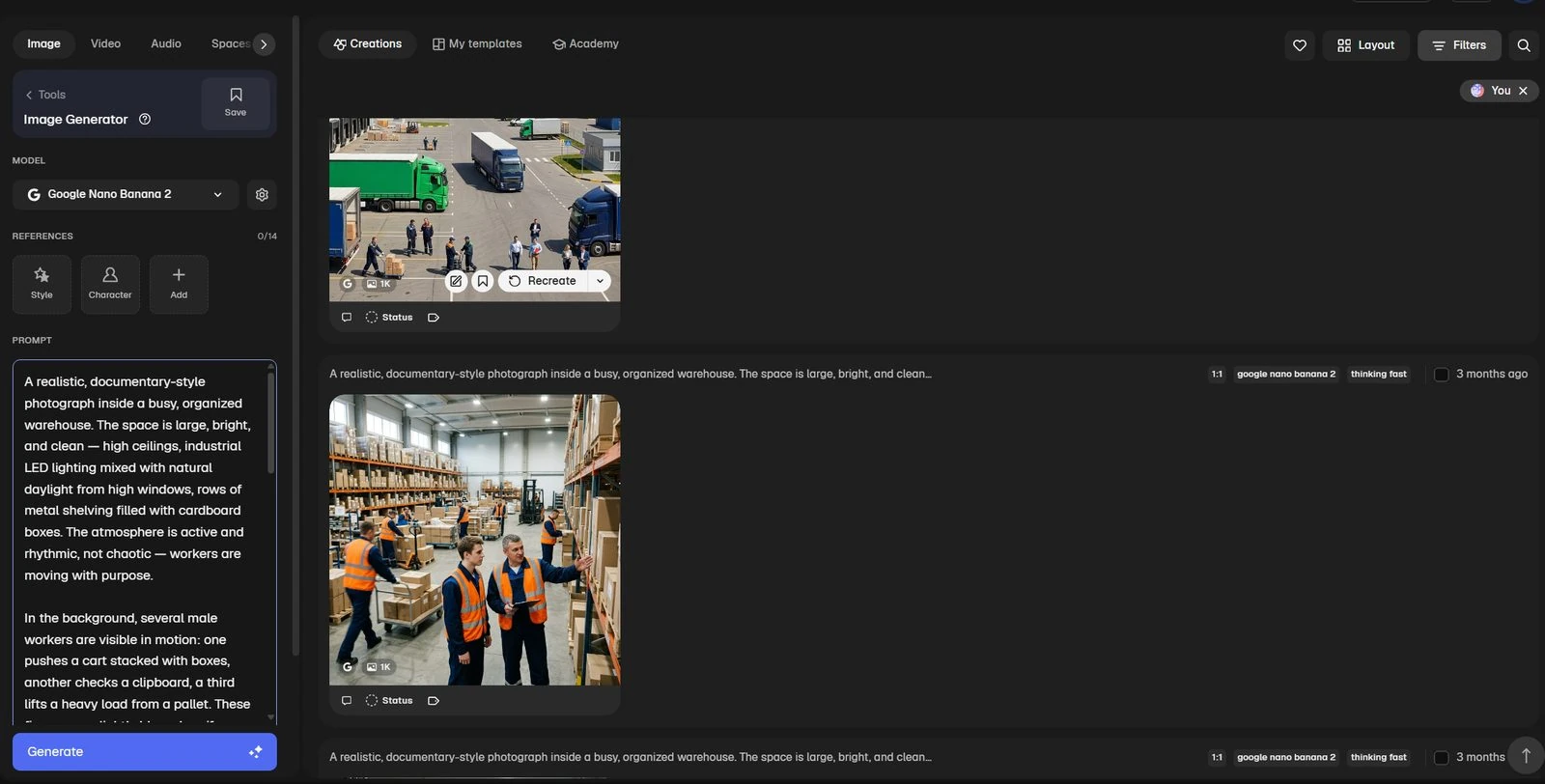Add a Character reference
The image size is (1545, 784).
coord(110,284)
